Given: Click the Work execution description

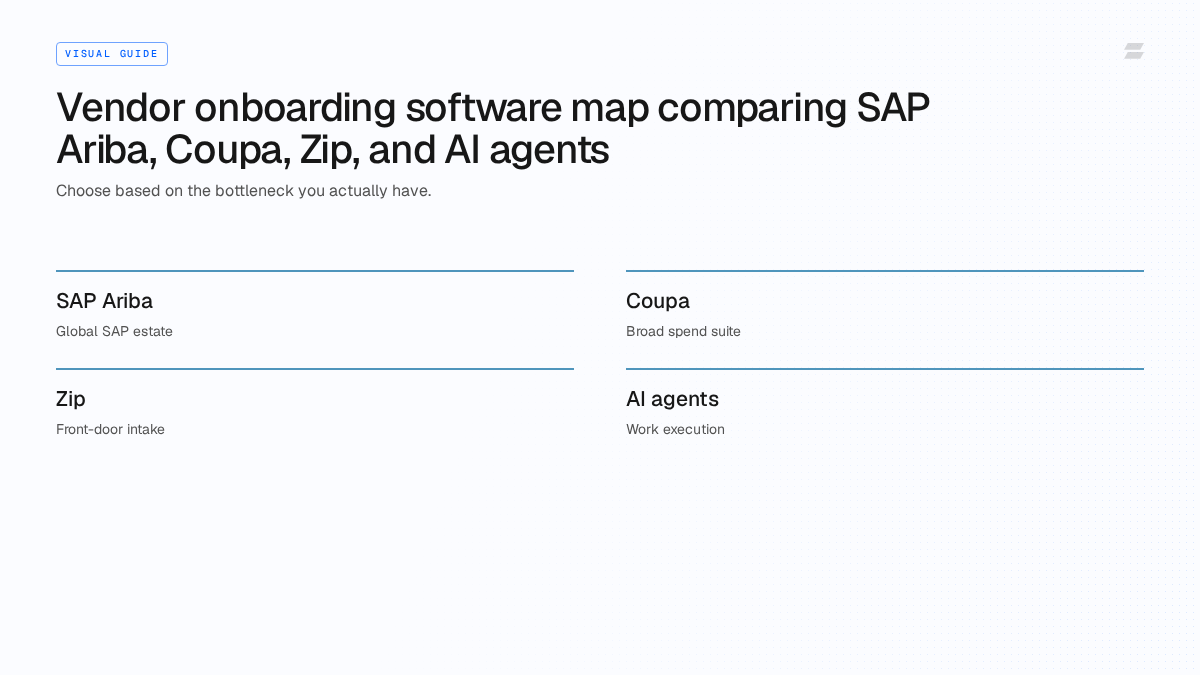Looking at the screenshot, I should [x=675, y=429].
